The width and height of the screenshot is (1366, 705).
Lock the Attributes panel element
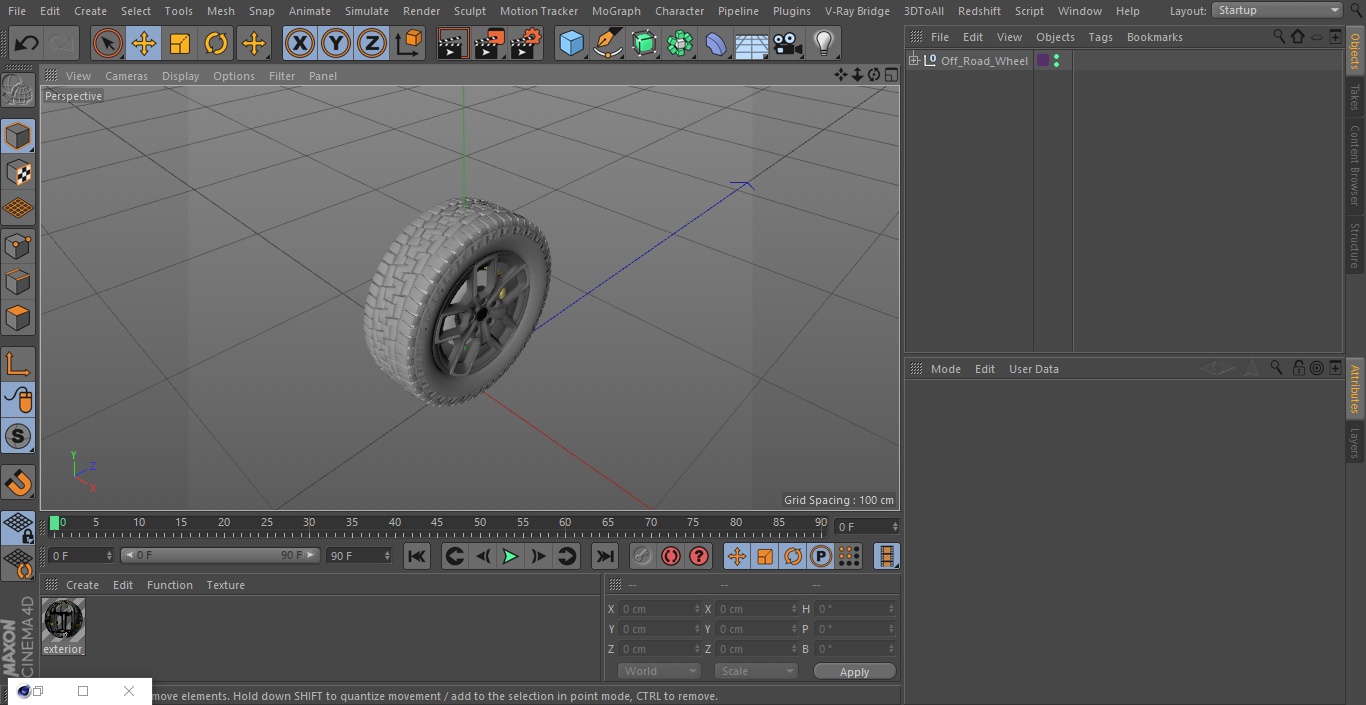(1298, 368)
